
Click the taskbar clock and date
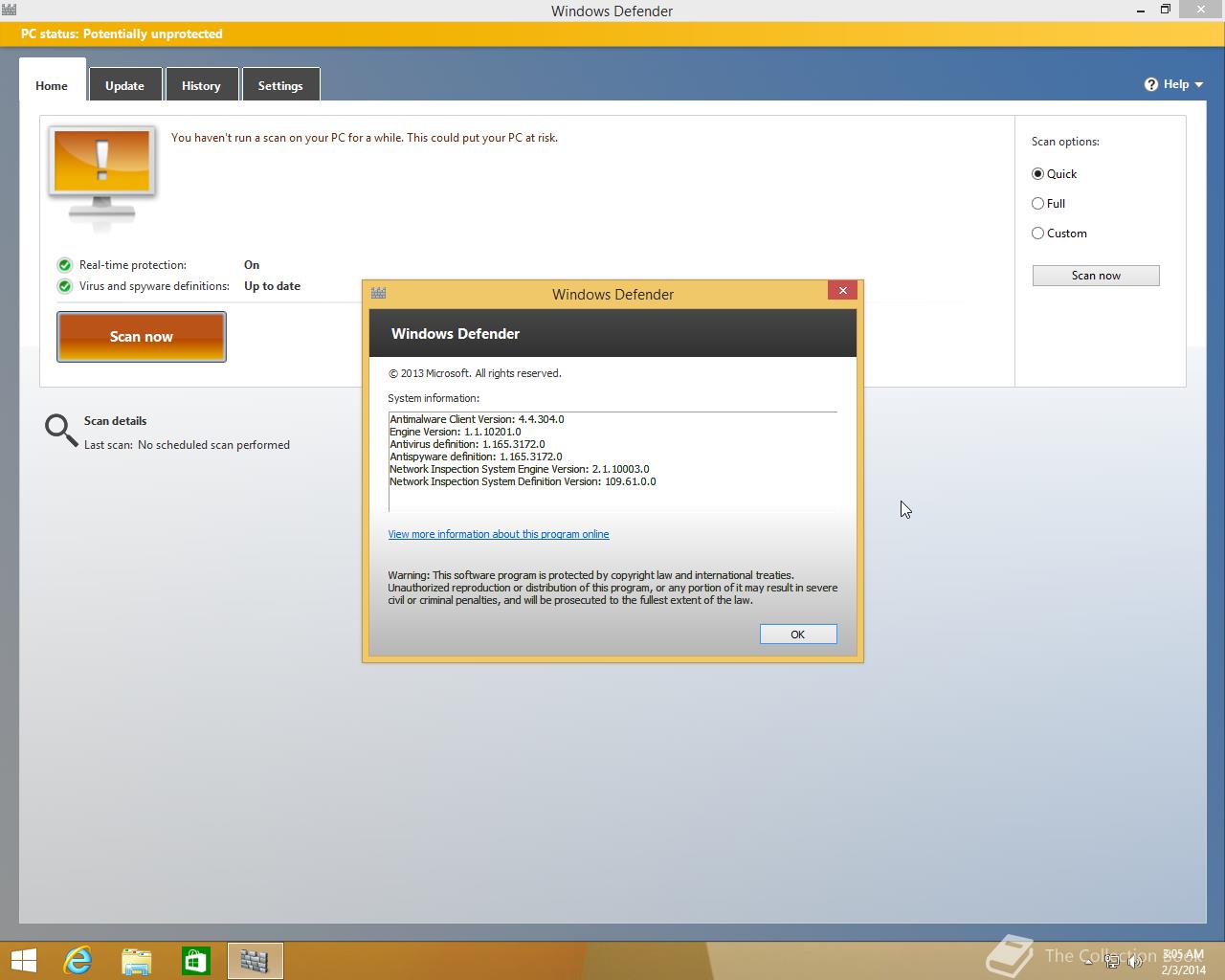1183,962
